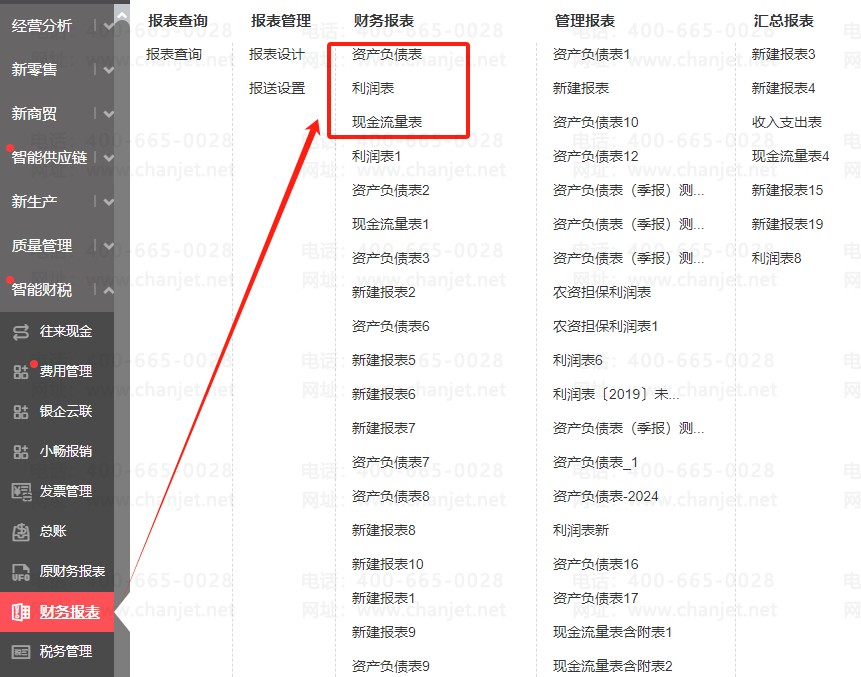Screen dimensions: 861x677
Task: Open the 利润表8 report
Action: click(776, 258)
